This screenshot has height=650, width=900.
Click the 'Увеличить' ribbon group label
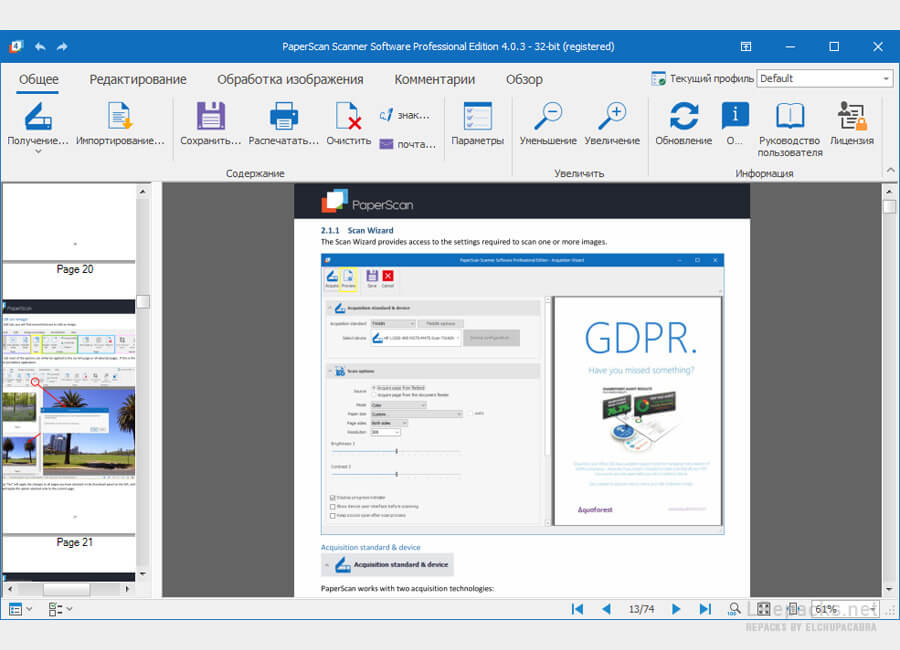coord(579,173)
